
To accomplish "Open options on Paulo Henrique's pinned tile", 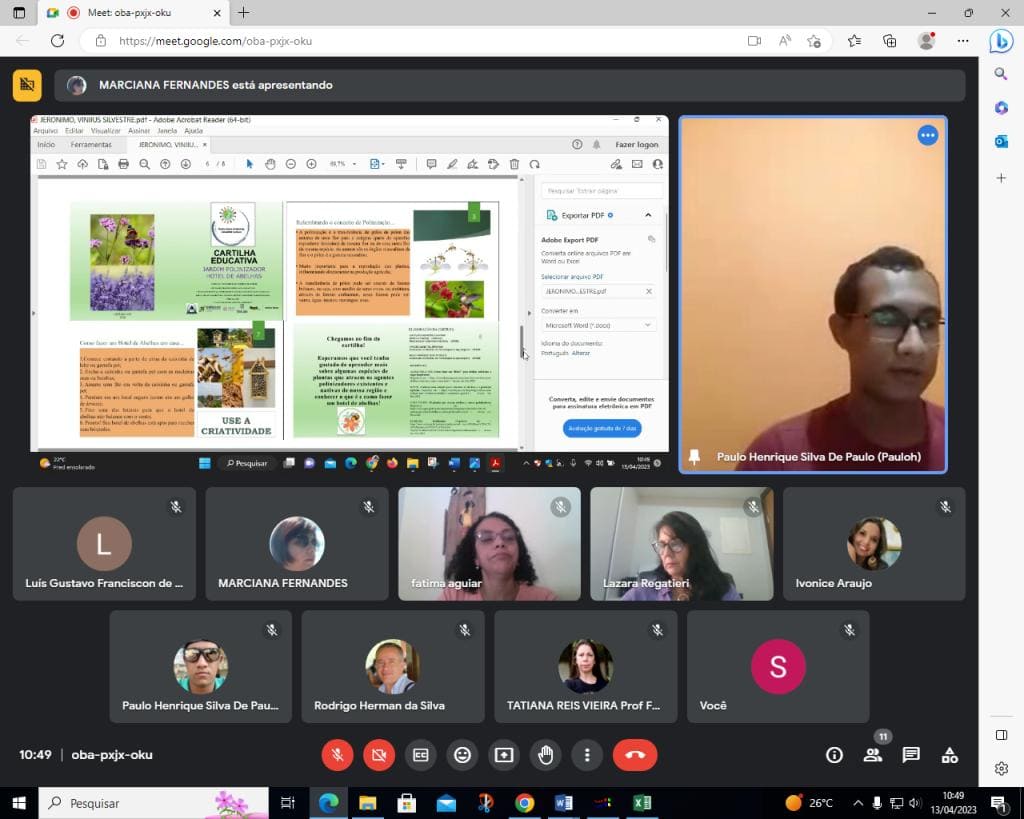I will pos(927,135).
